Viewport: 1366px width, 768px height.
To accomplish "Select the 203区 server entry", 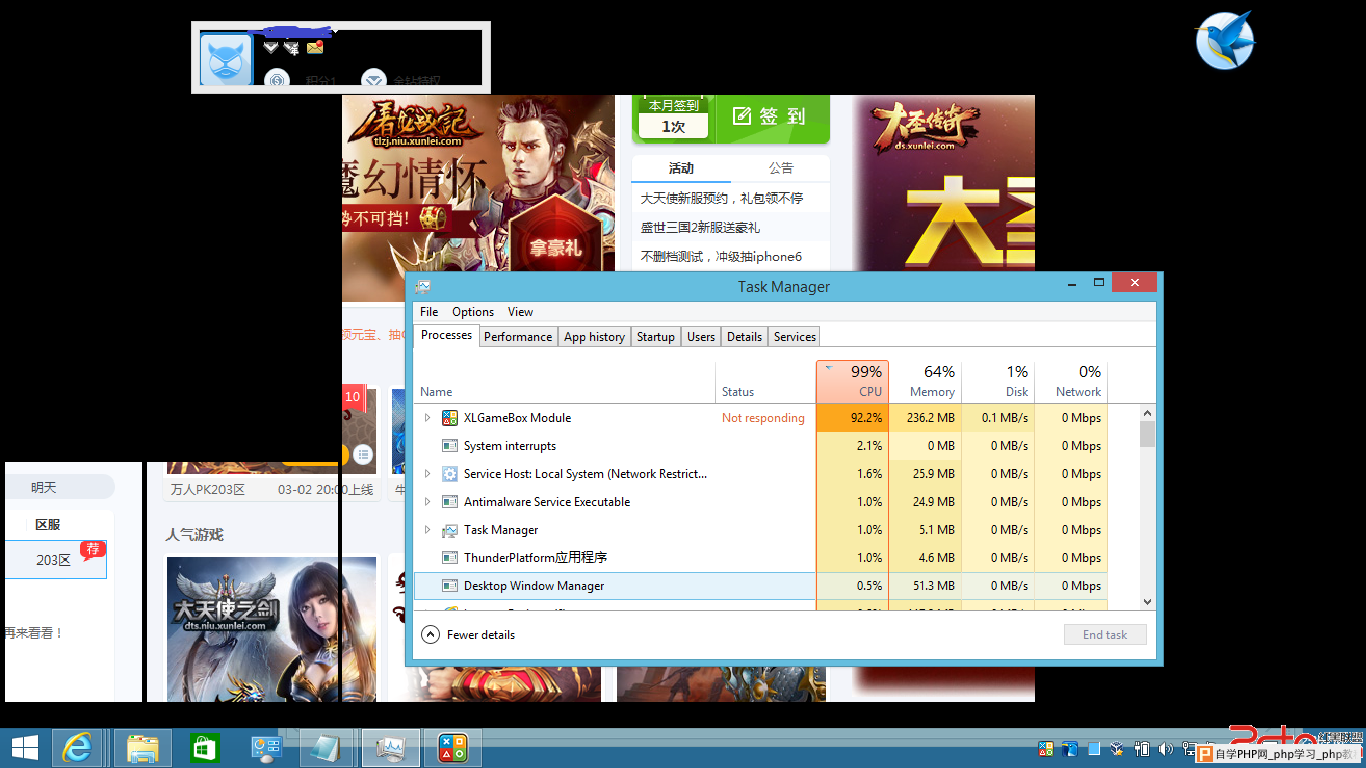I will [56, 560].
